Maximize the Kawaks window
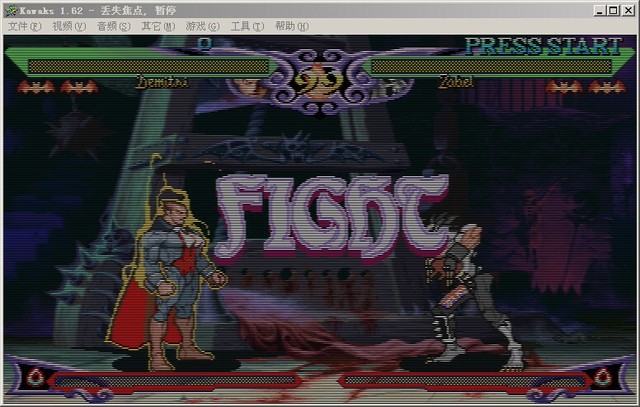 613,11
